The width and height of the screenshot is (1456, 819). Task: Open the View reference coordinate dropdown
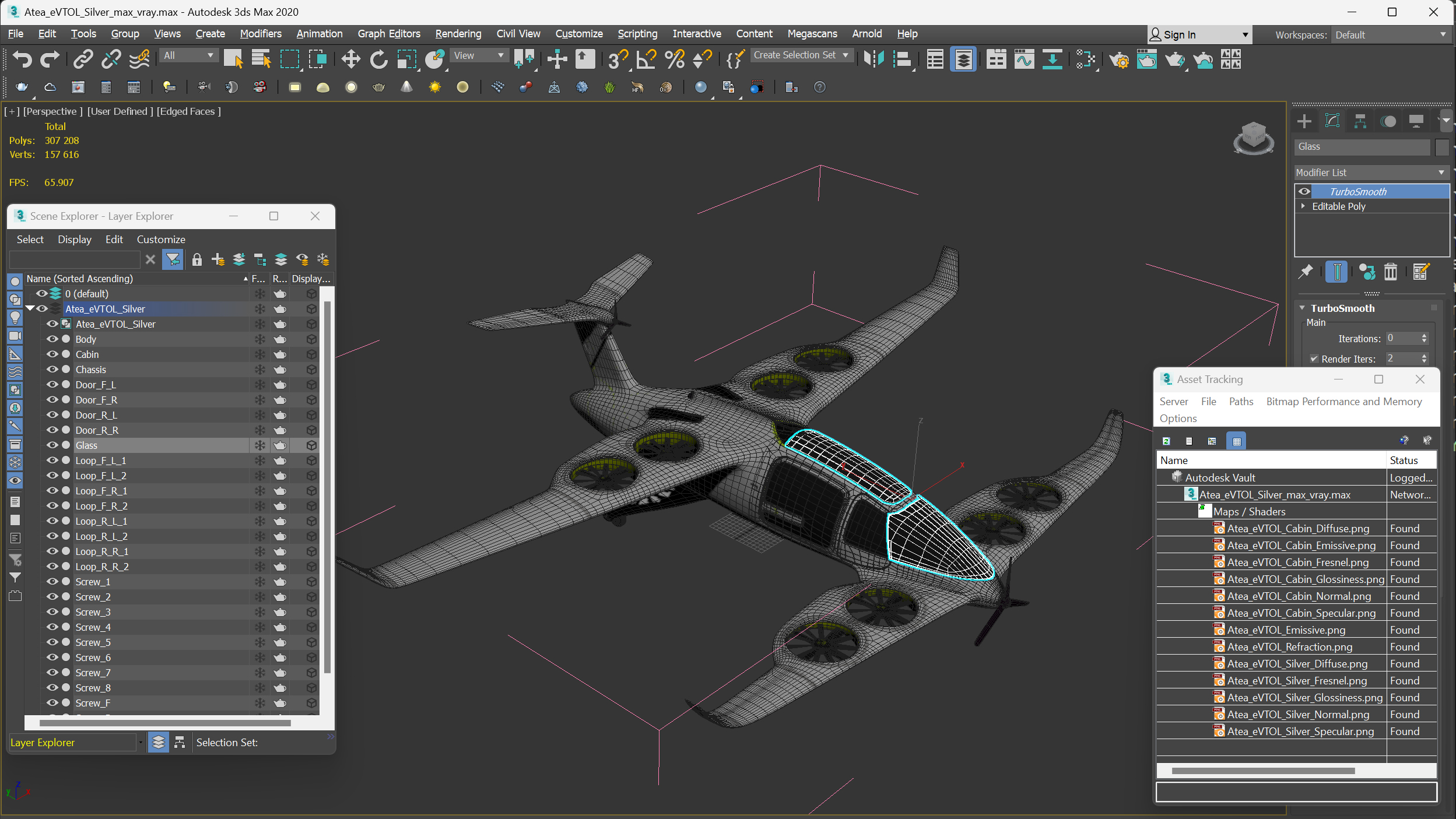(479, 55)
